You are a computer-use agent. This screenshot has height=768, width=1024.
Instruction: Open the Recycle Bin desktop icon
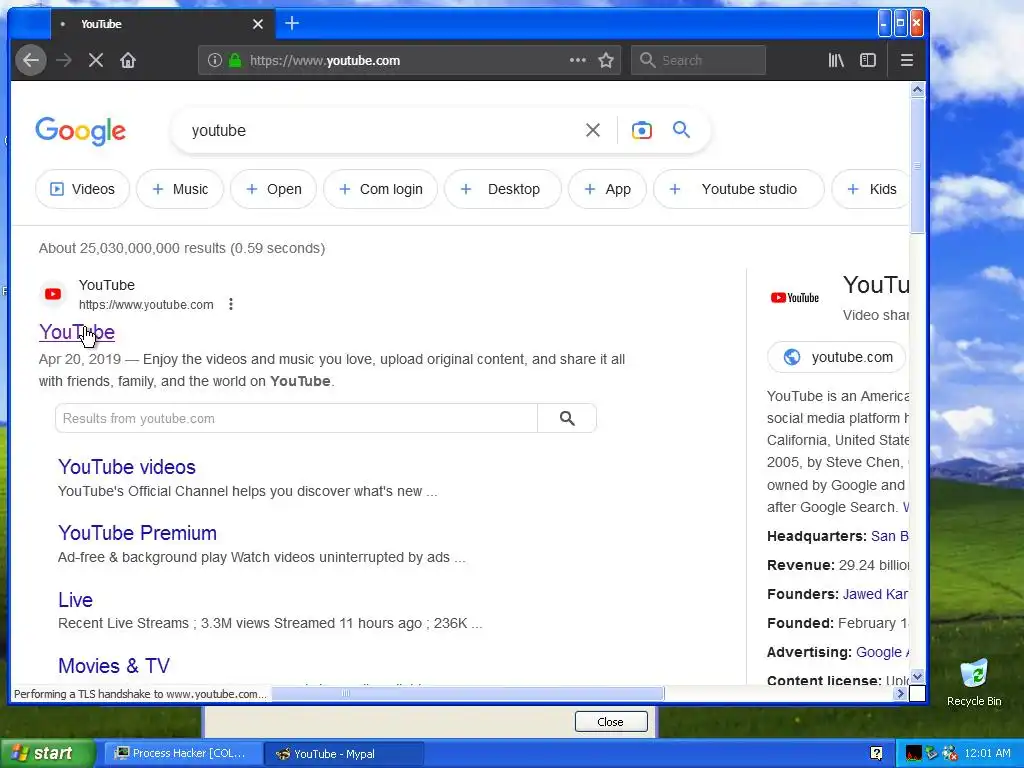(974, 682)
